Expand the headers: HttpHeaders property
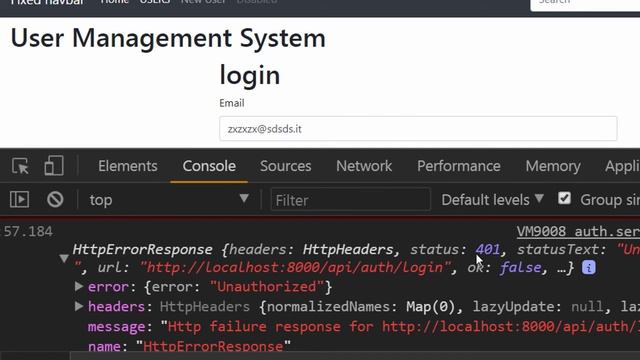 coord(79,306)
